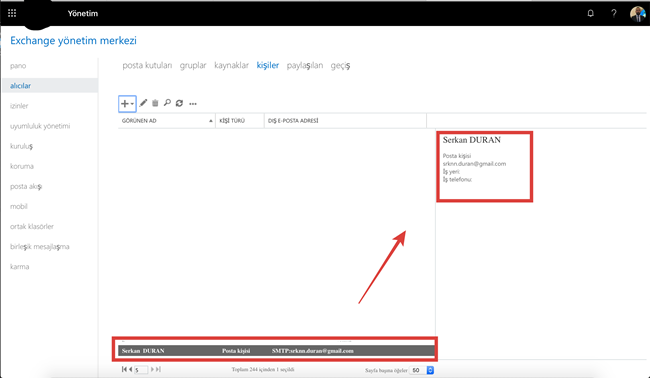
Task: Open kuruluş in the sidebar
Action: (x=21, y=146)
